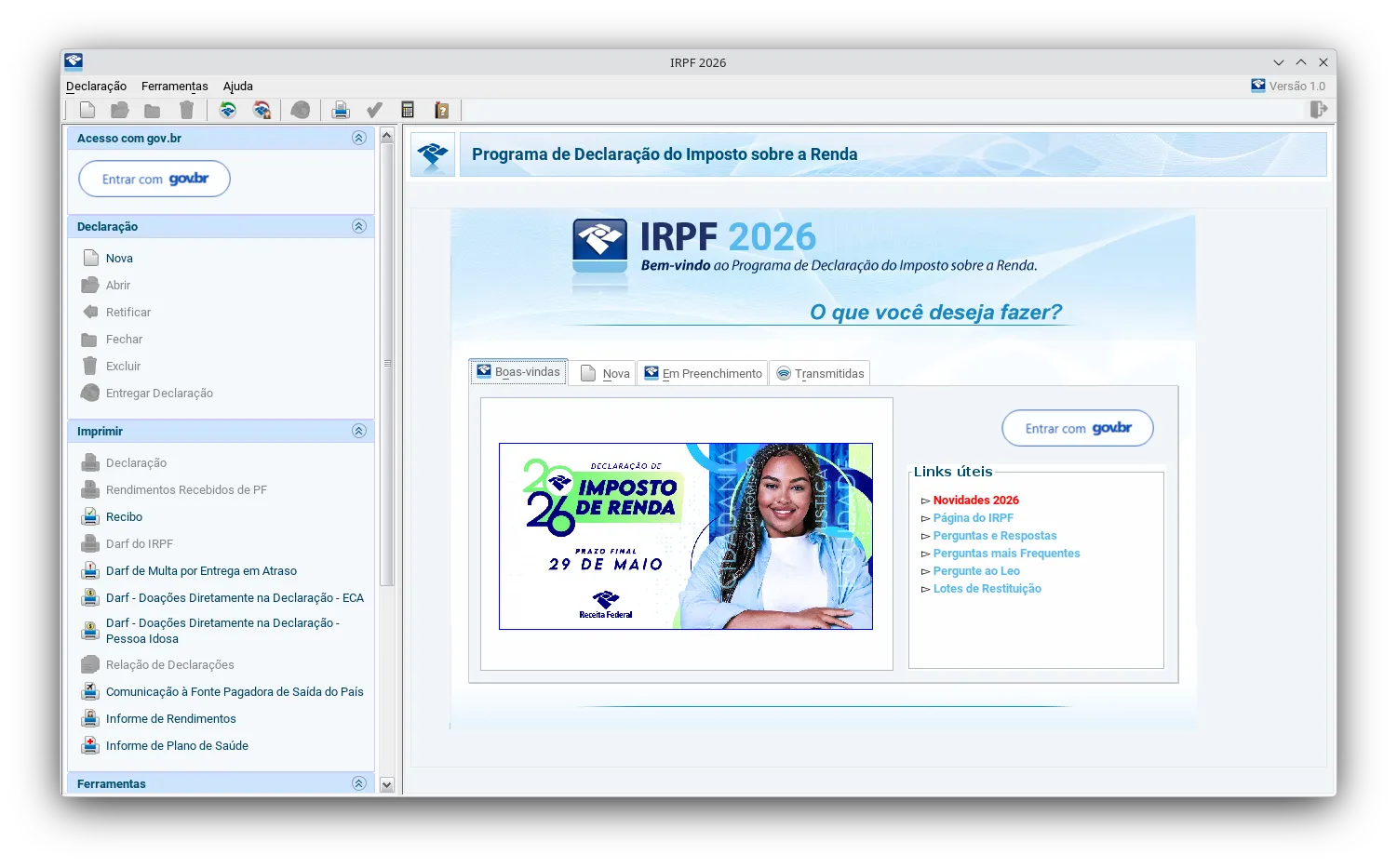Select the Nova tab in welcome panel

point(603,373)
